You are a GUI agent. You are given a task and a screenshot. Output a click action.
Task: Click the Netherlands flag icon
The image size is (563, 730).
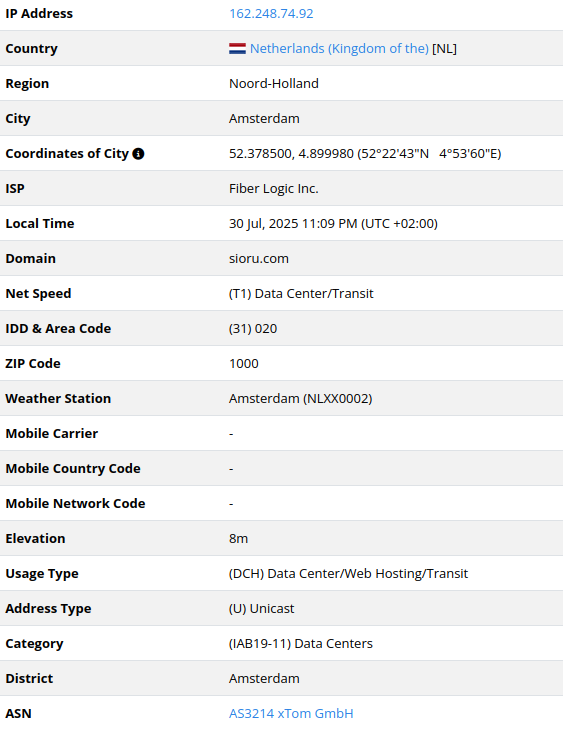point(237,48)
